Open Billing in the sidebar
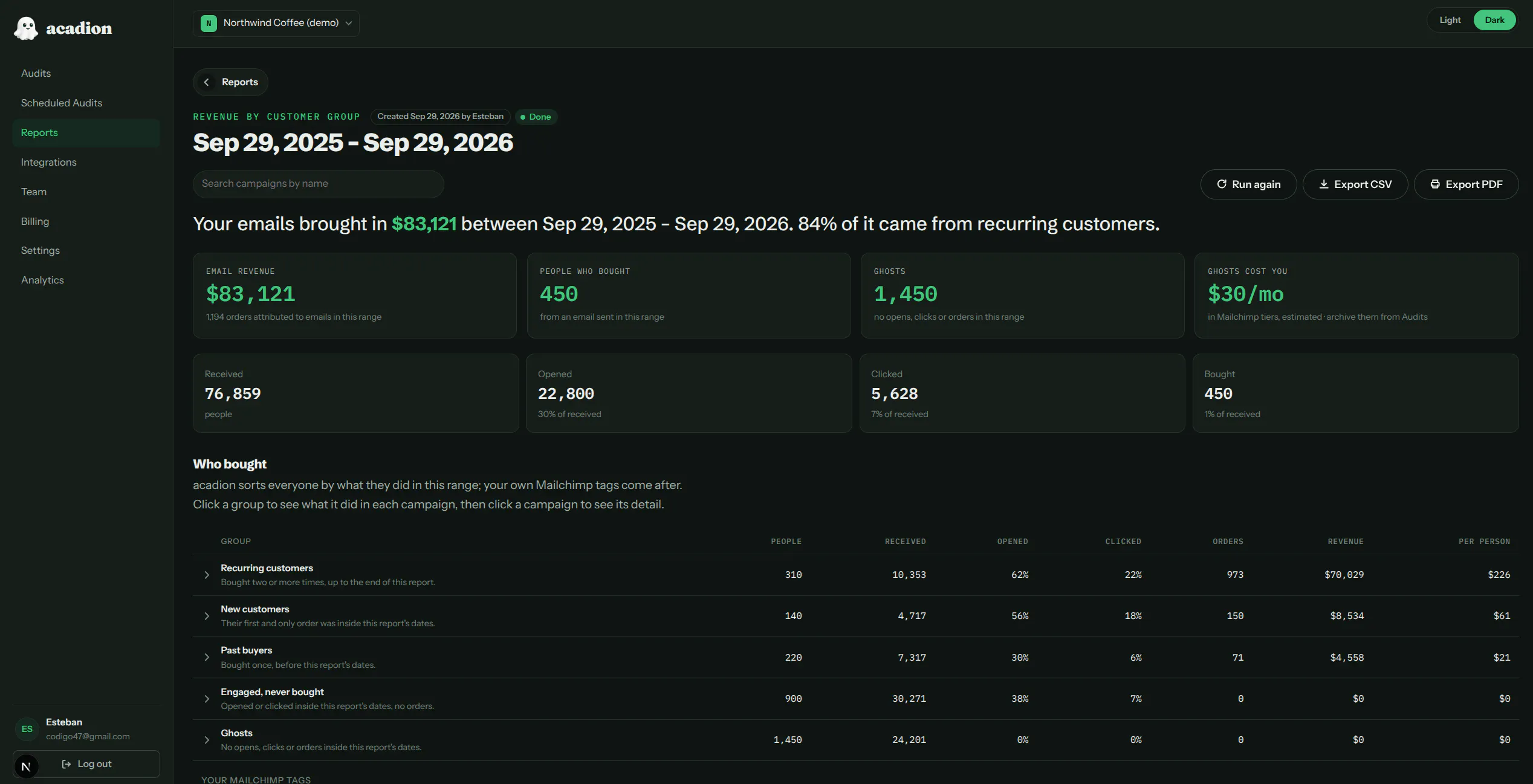 tap(86, 221)
